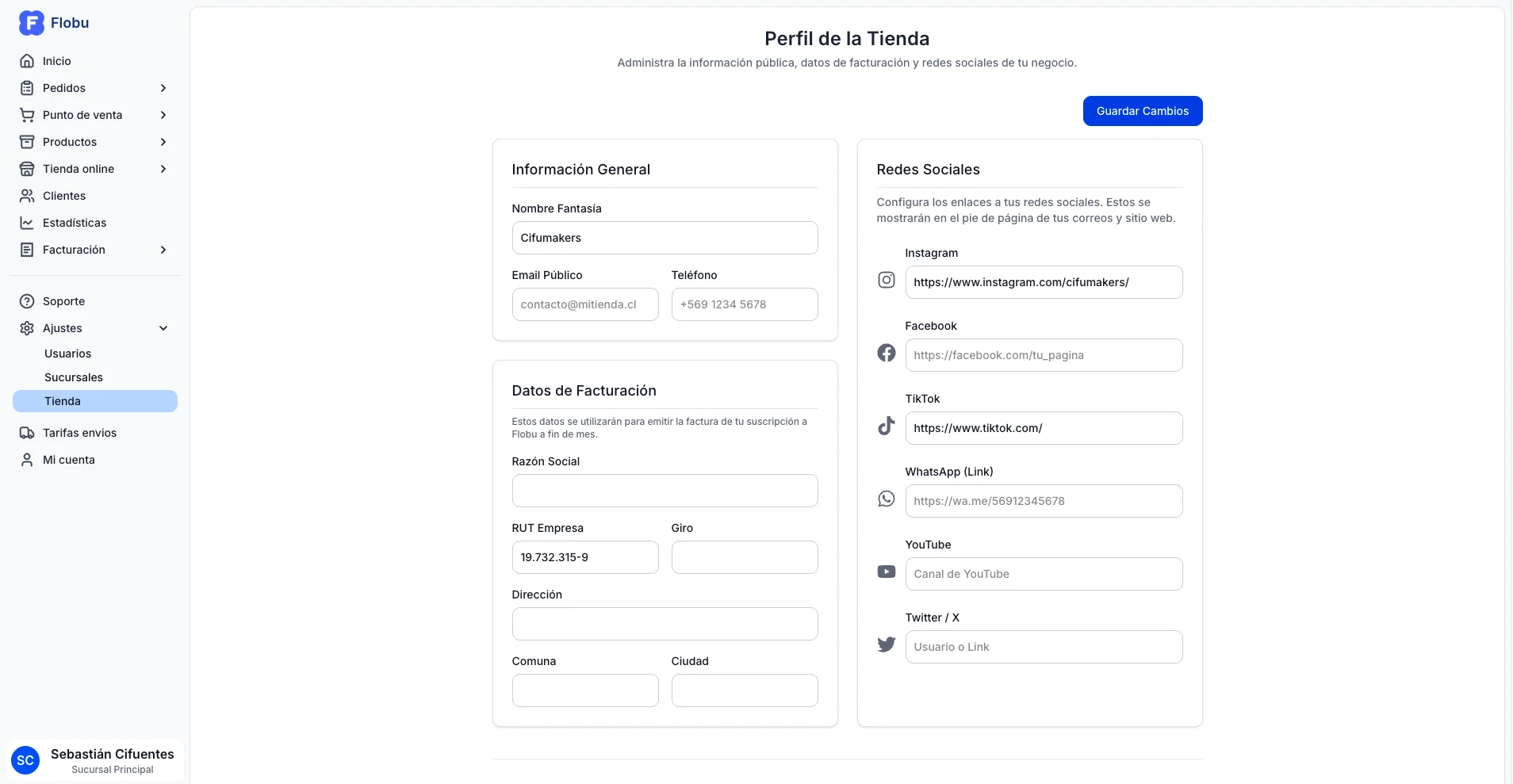The width and height of the screenshot is (1513, 784).
Task: Focus the Nombre Fantasía input field
Action: (665, 238)
